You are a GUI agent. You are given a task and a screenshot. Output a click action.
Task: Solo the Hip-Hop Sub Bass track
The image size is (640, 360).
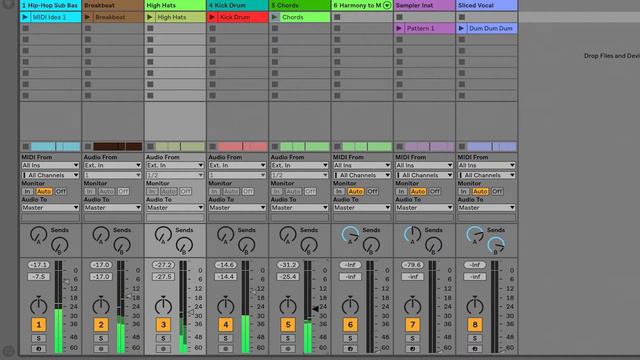(x=39, y=338)
